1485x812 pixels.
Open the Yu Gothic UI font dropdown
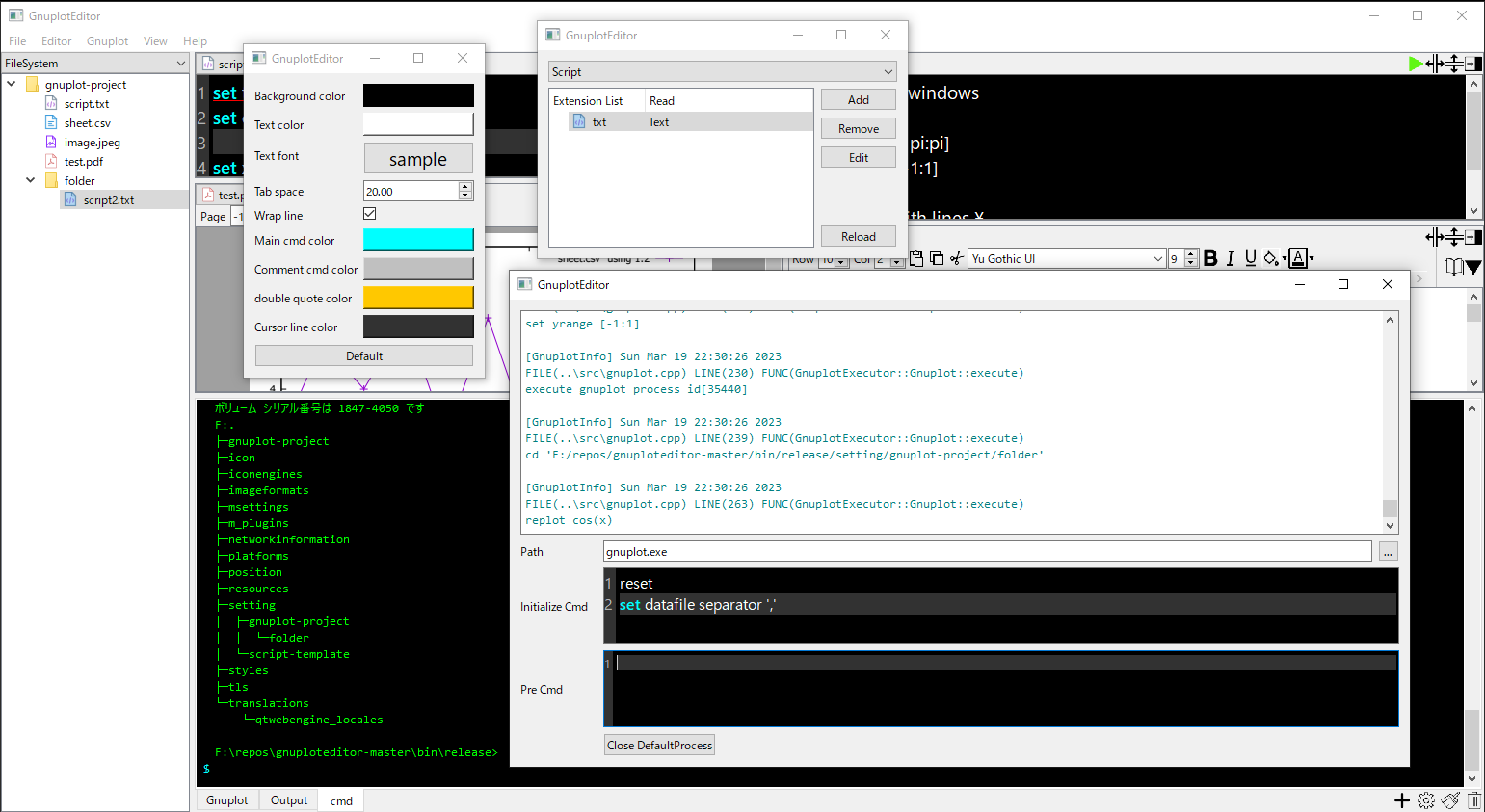1068,258
